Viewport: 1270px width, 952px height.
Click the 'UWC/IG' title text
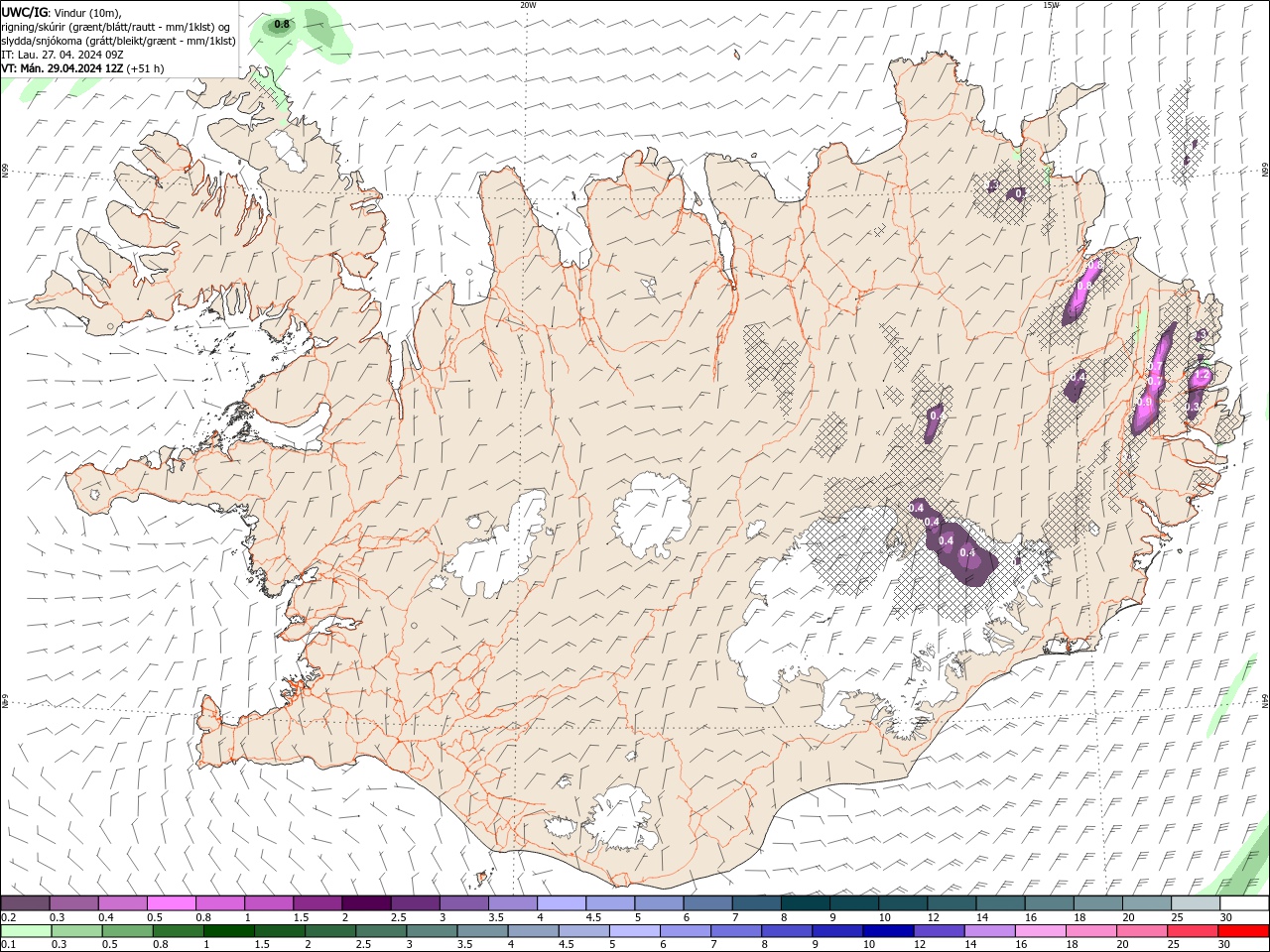pyautogui.click(x=25, y=12)
